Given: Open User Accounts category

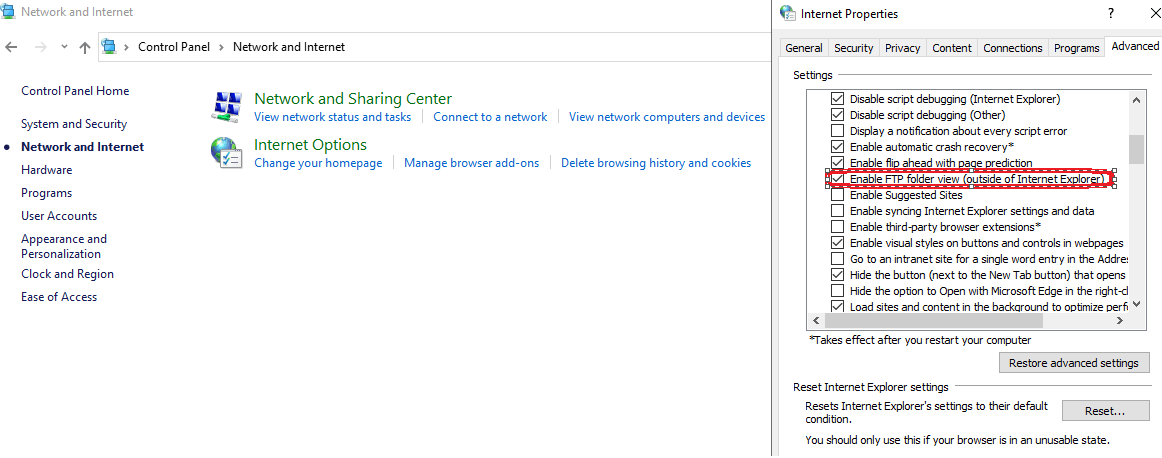Looking at the screenshot, I should (x=59, y=216).
